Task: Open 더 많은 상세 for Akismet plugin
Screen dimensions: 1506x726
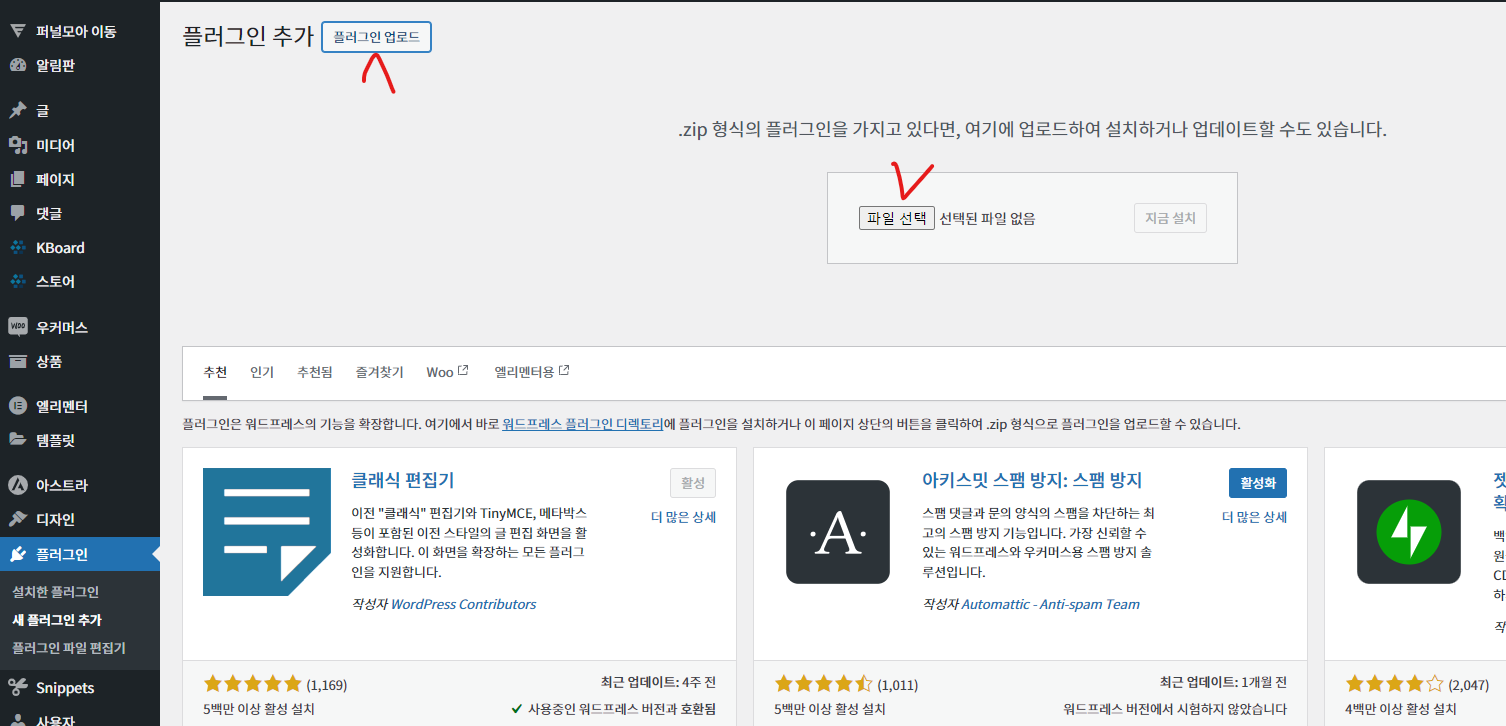Action: [x=1255, y=517]
